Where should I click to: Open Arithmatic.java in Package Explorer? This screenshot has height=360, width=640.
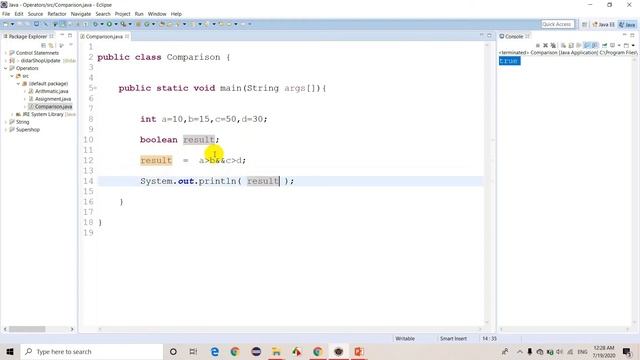[48, 91]
